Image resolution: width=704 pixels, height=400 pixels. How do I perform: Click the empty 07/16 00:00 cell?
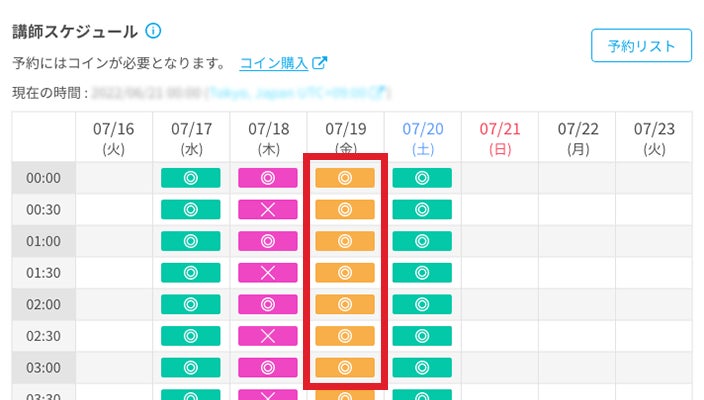pos(113,178)
